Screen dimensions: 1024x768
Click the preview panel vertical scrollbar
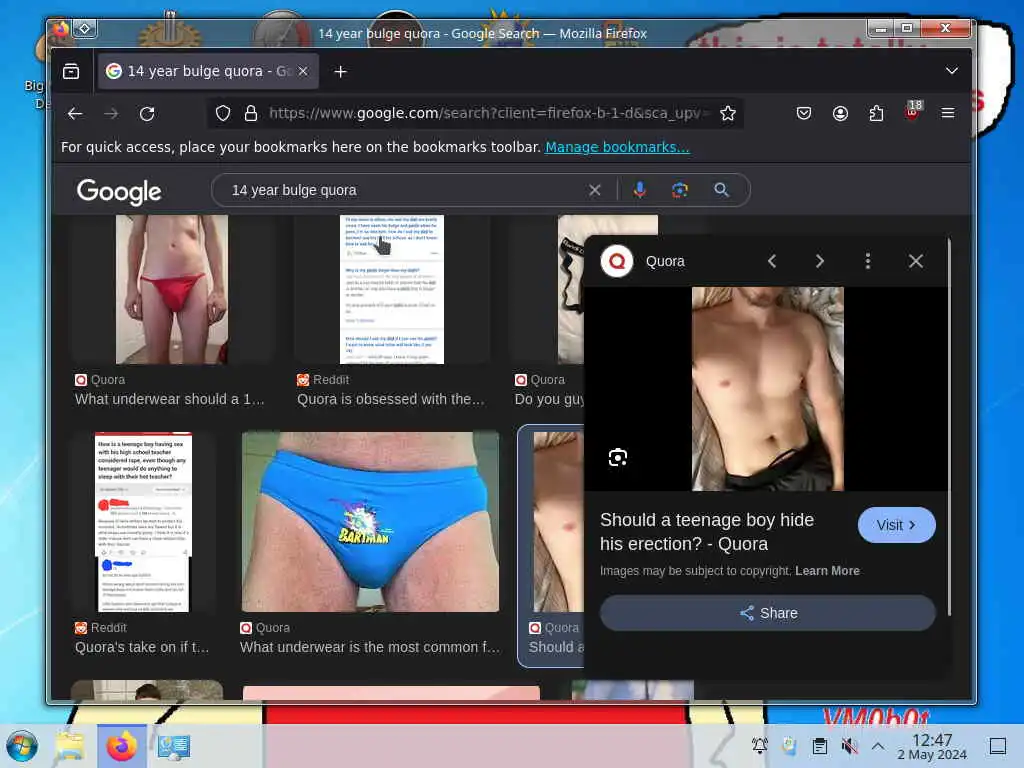tap(949, 428)
